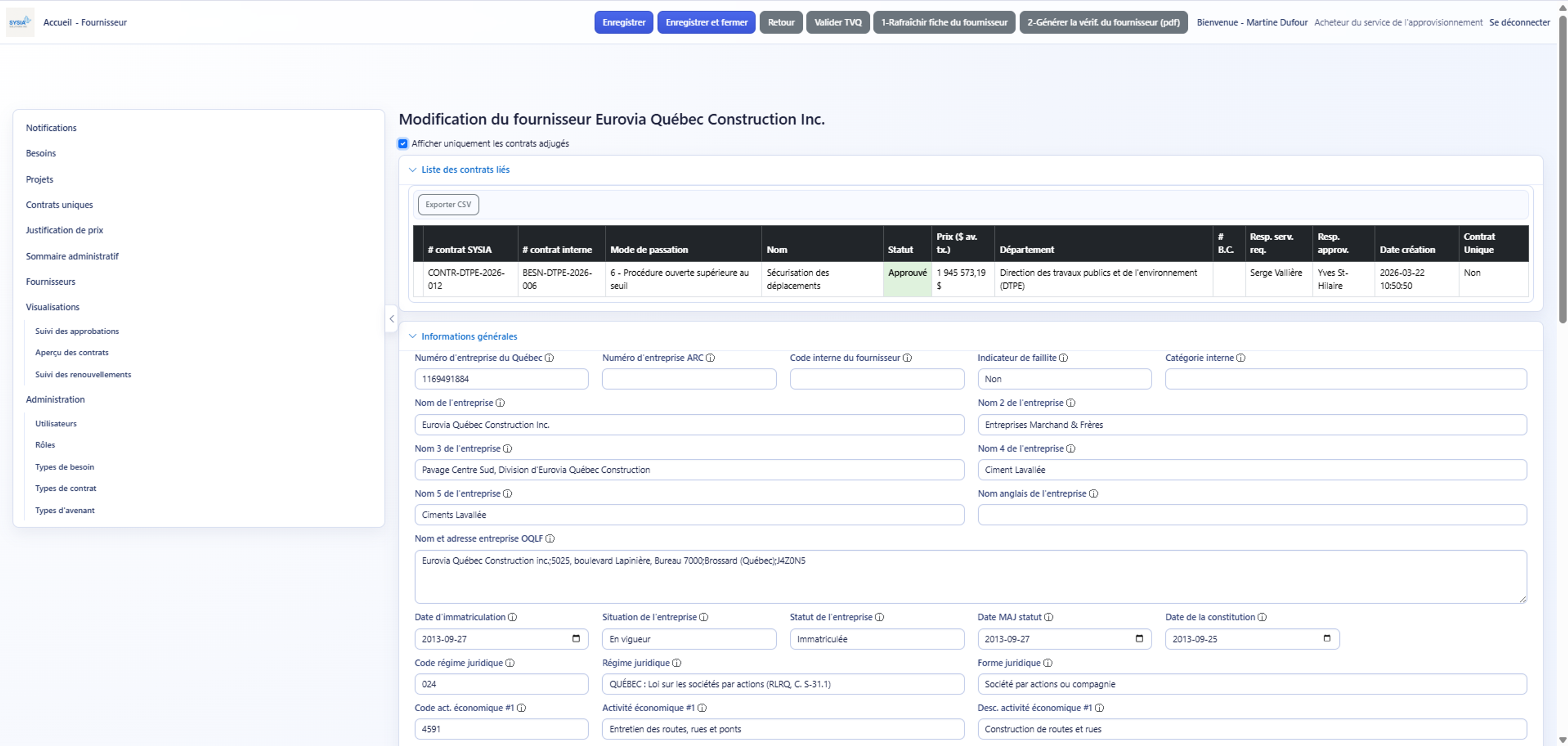Focus the Catégorie interne field

tap(1346, 379)
